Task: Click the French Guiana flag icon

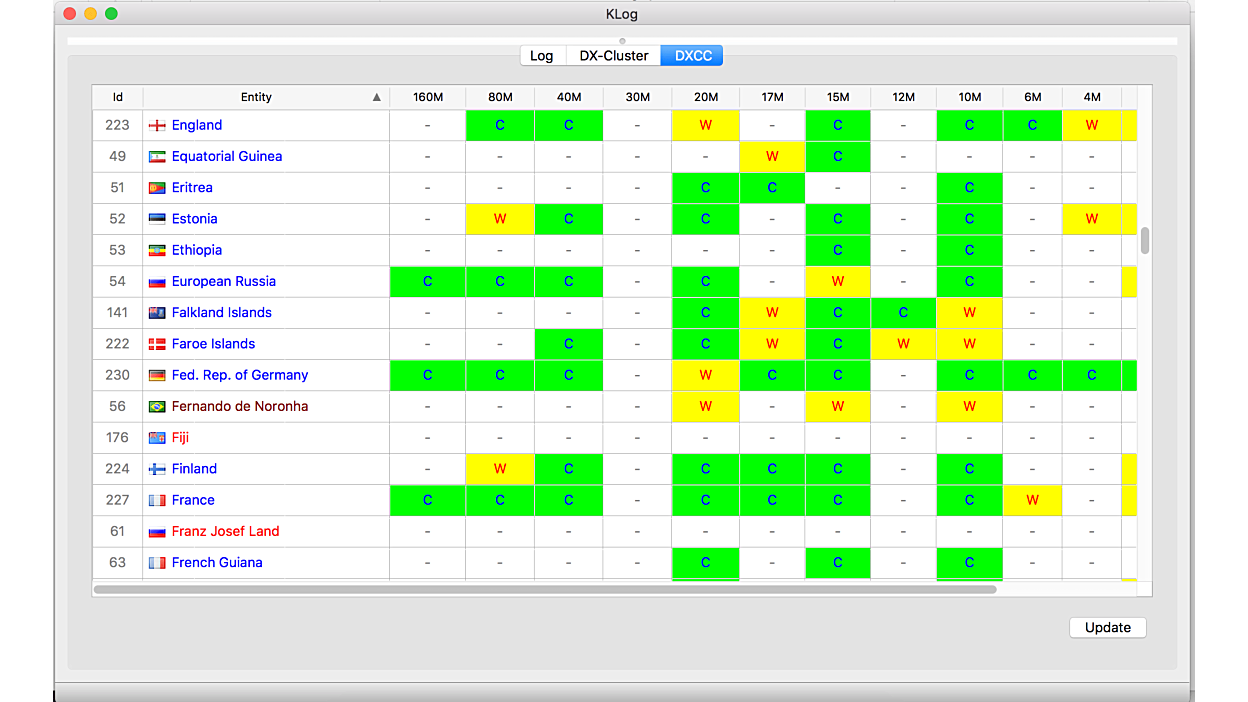Action: tap(157, 563)
